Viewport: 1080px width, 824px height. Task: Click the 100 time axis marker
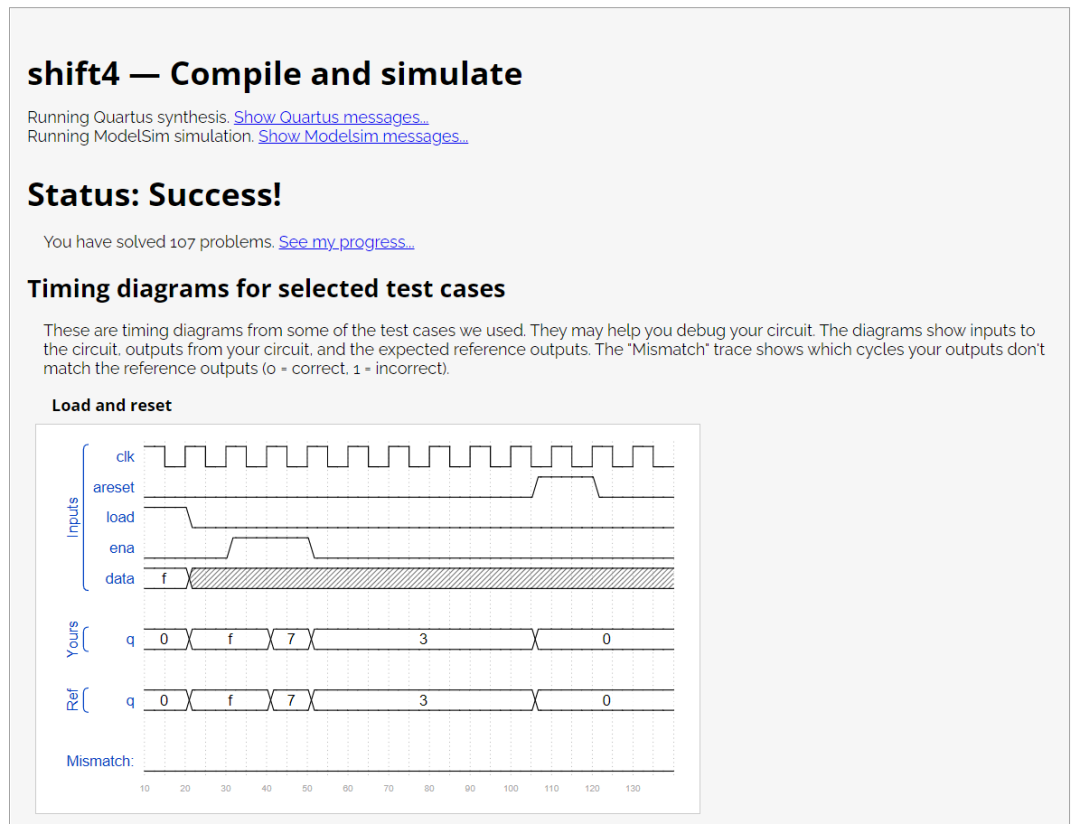(510, 789)
